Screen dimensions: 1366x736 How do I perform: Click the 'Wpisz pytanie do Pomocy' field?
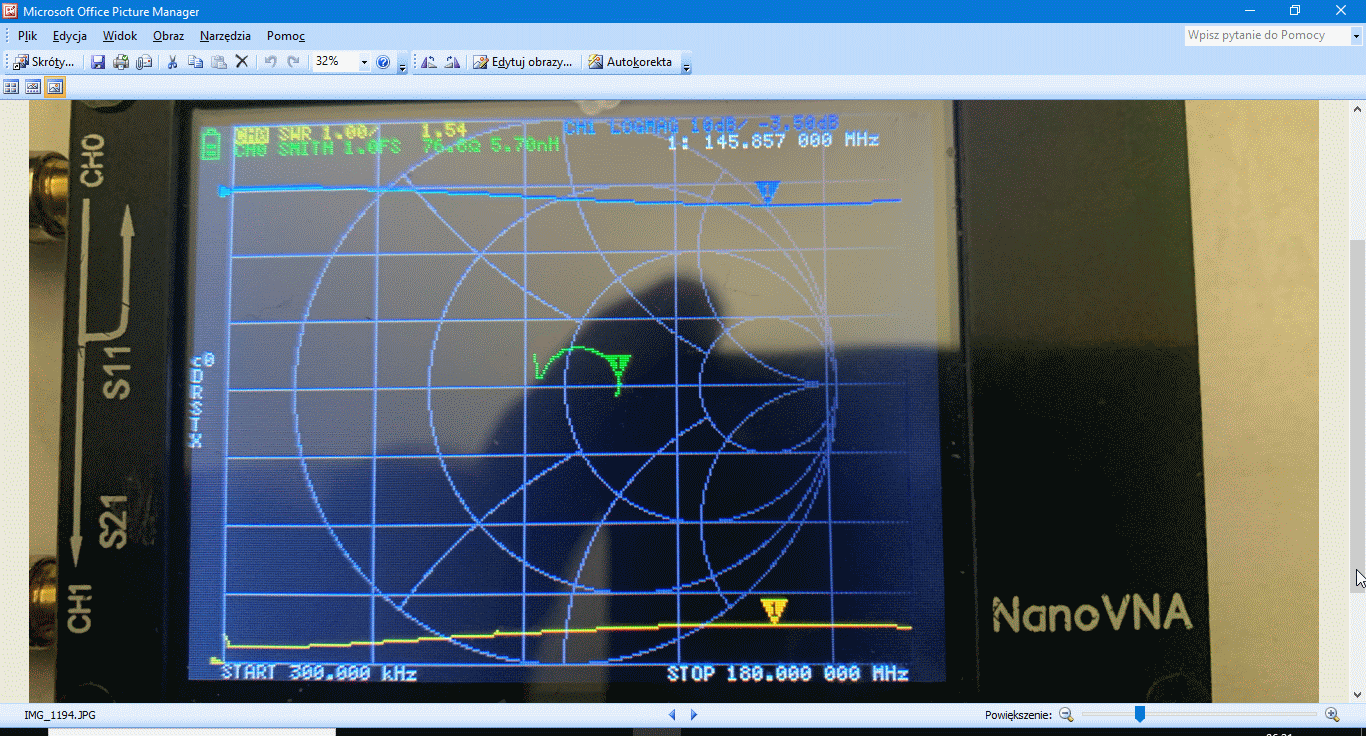click(x=1265, y=35)
